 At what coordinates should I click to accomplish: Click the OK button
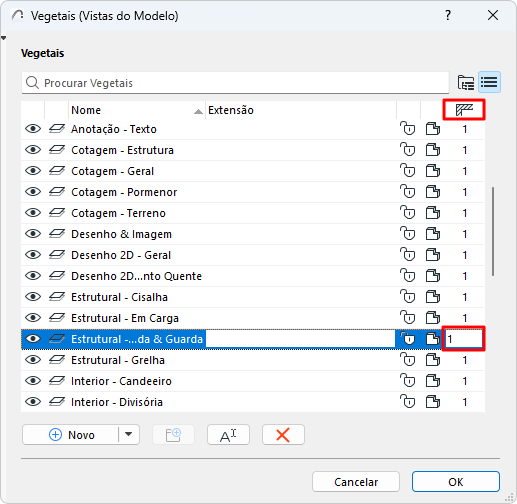455,482
